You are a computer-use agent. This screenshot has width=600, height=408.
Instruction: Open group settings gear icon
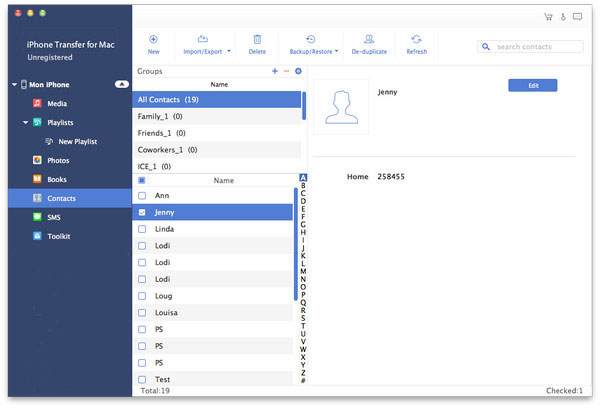pyautogui.click(x=298, y=71)
